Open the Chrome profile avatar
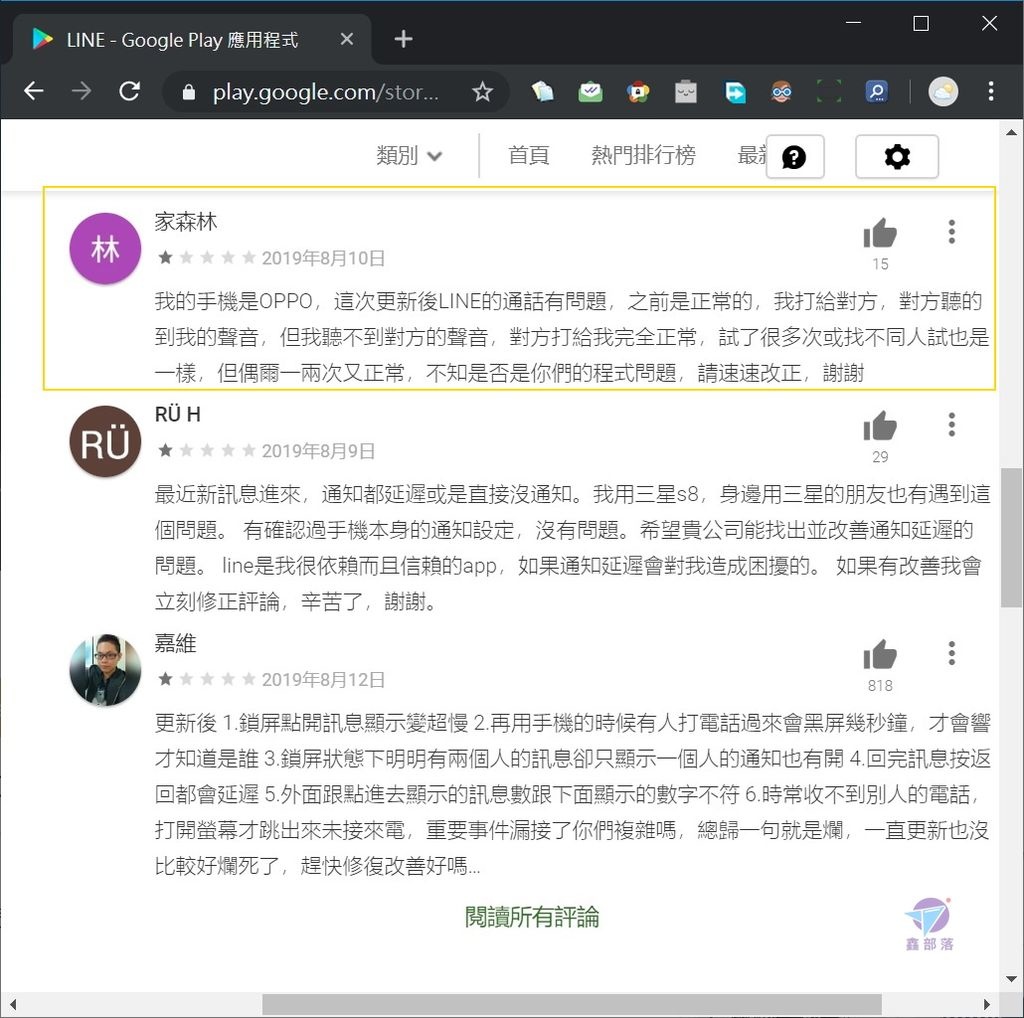 tap(943, 91)
